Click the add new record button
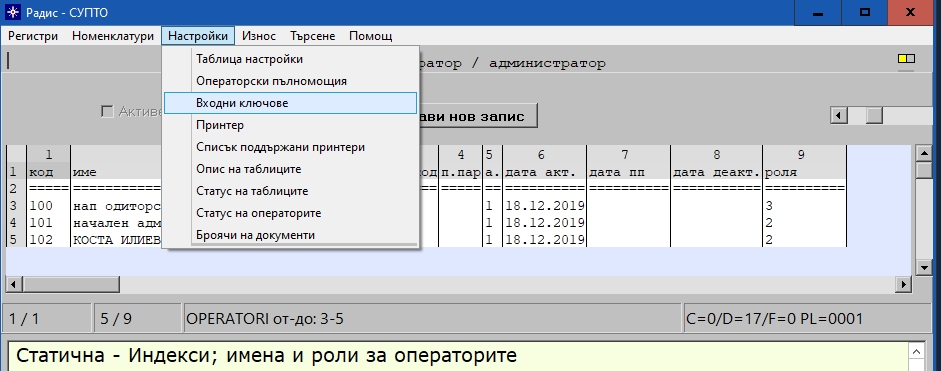This screenshot has width=941, height=371. click(477, 116)
